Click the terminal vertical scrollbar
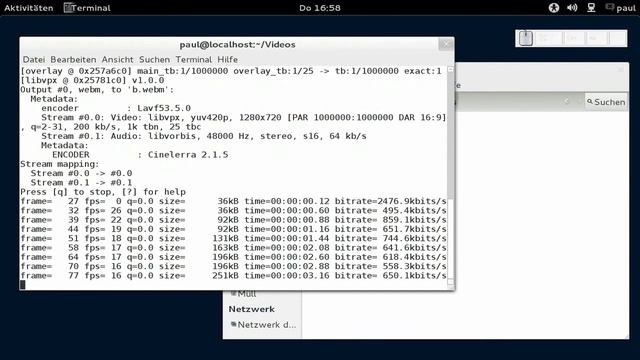 451,176
